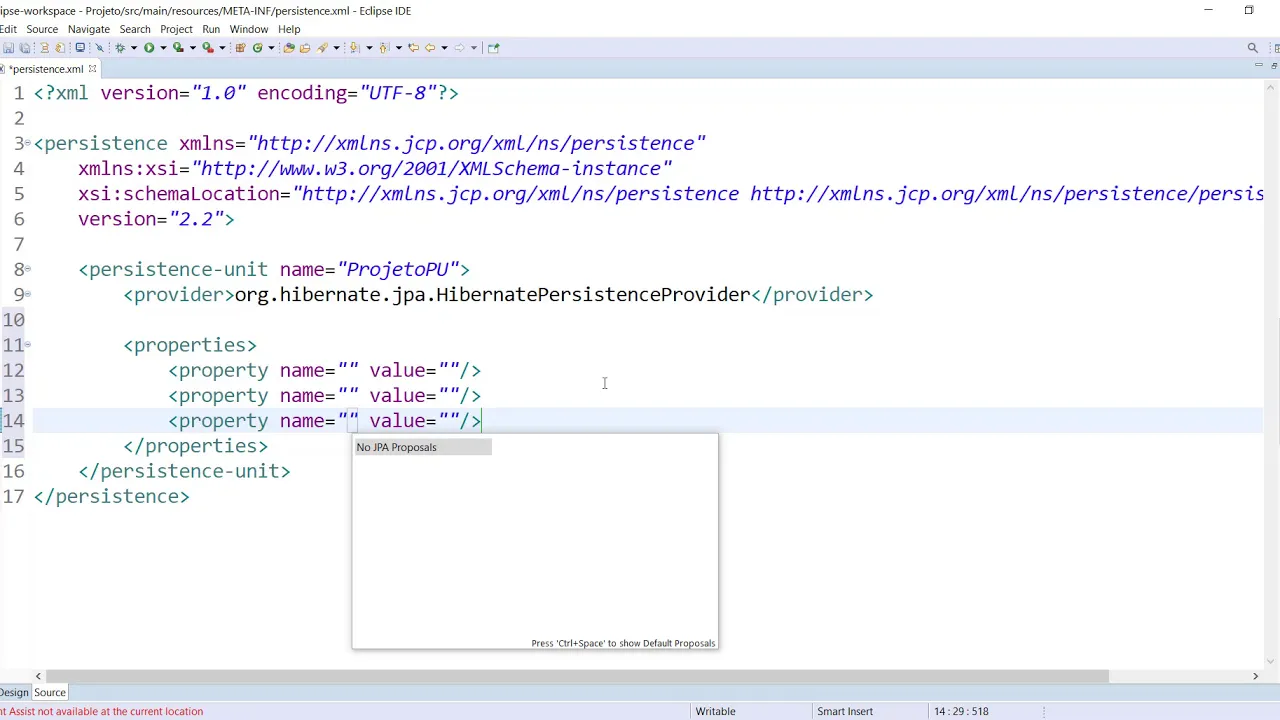The height and width of the screenshot is (720, 1280).
Task: Click the horizontal scrollbar right arrow
Action: point(1255,677)
